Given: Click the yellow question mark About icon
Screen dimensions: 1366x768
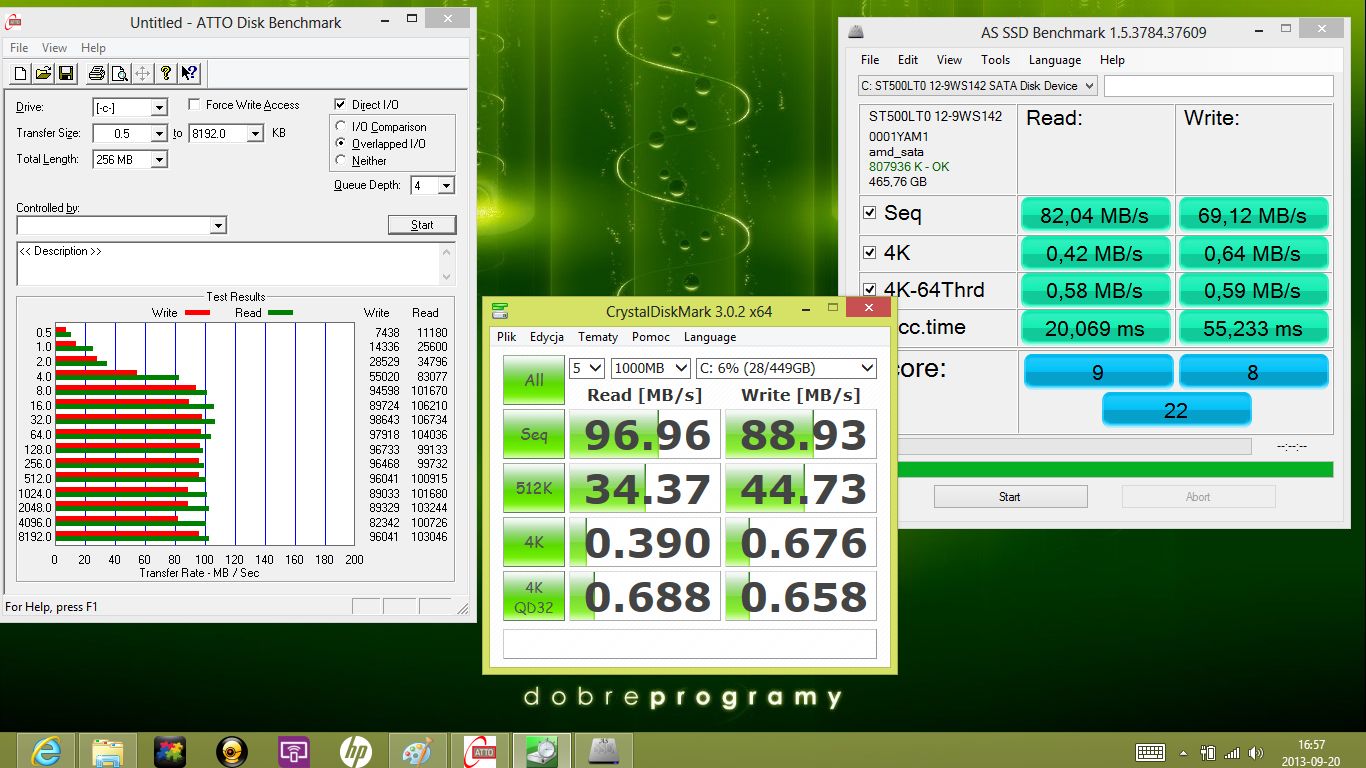Looking at the screenshot, I should coord(166,73).
